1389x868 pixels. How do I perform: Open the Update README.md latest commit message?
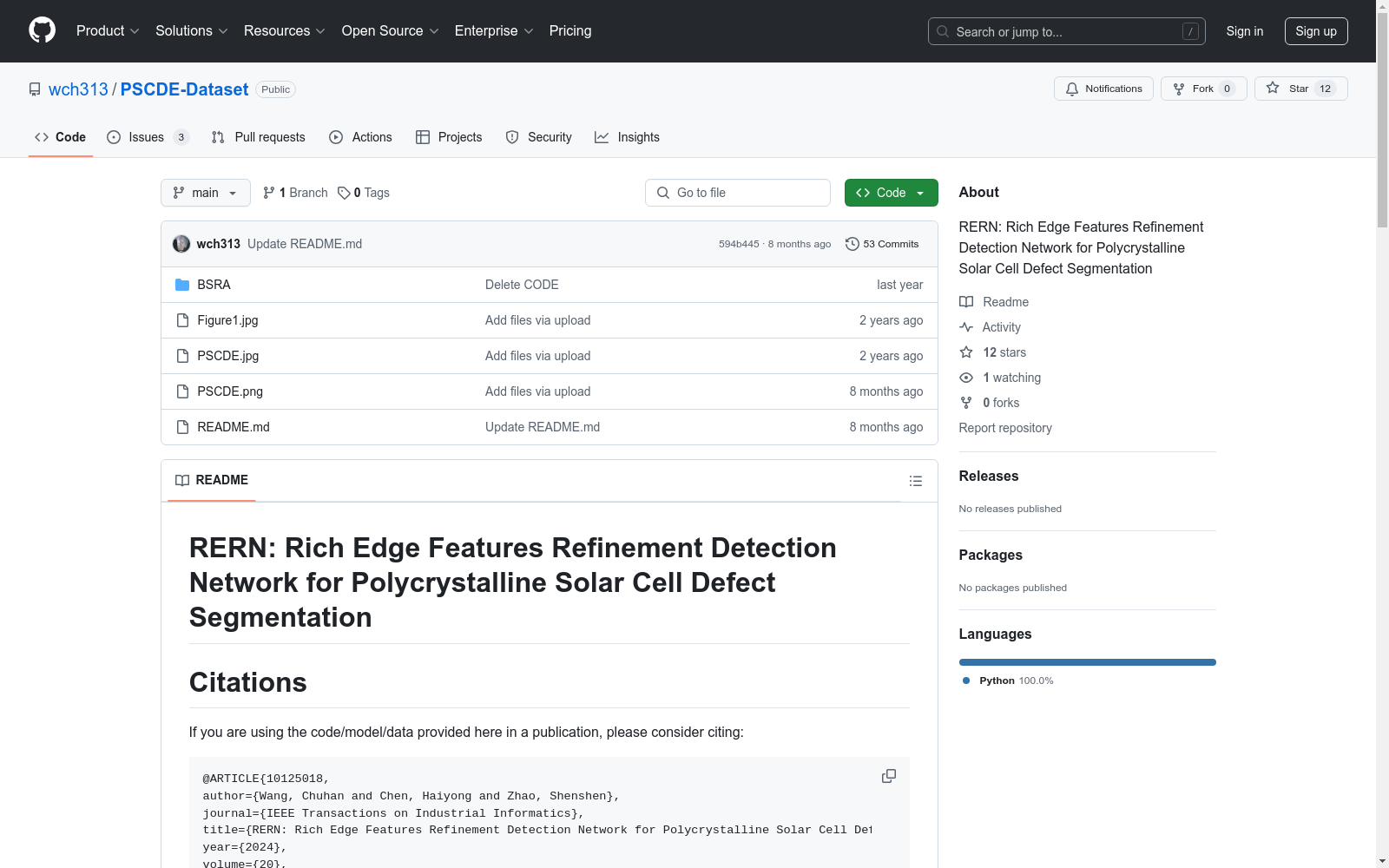click(305, 244)
